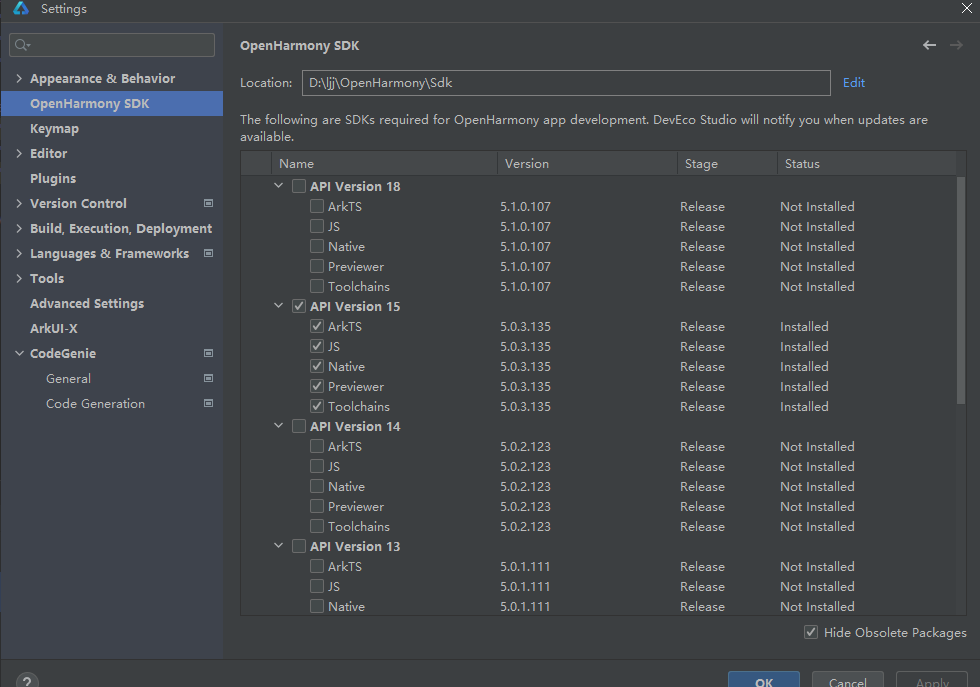Collapse the API Version 18 group
Screen dimensions: 980x687
pos(278,186)
